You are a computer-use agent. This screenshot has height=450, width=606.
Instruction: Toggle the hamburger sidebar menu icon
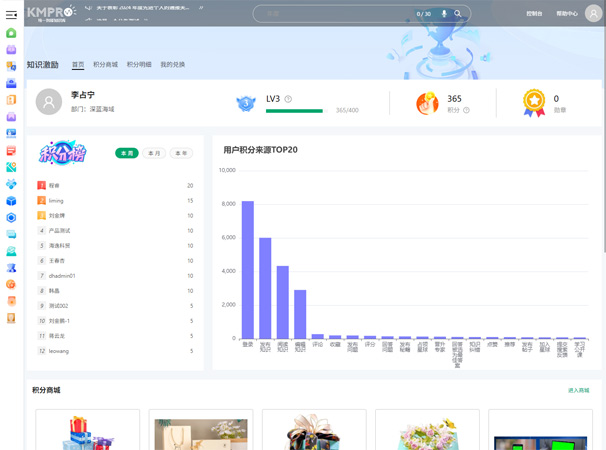pyautogui.click(x=11, y=15)
